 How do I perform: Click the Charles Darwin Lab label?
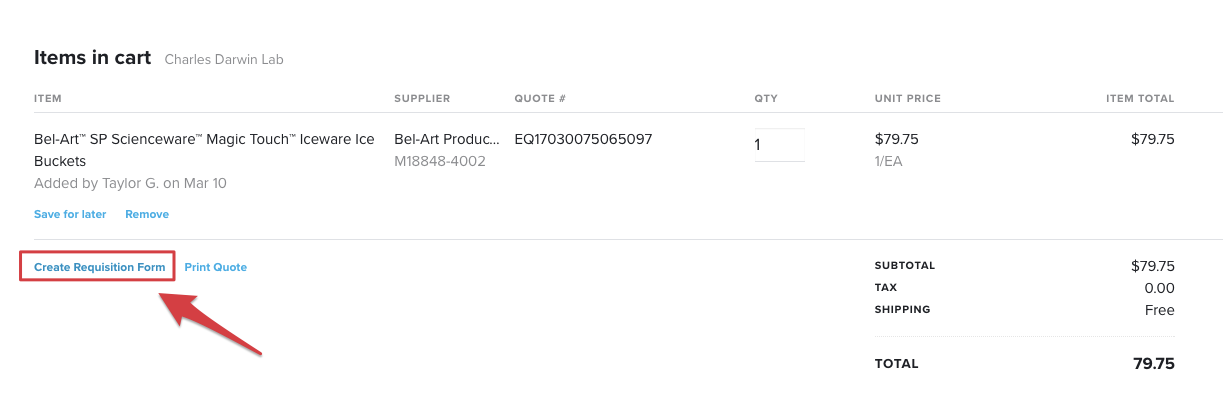pos(224,59)
